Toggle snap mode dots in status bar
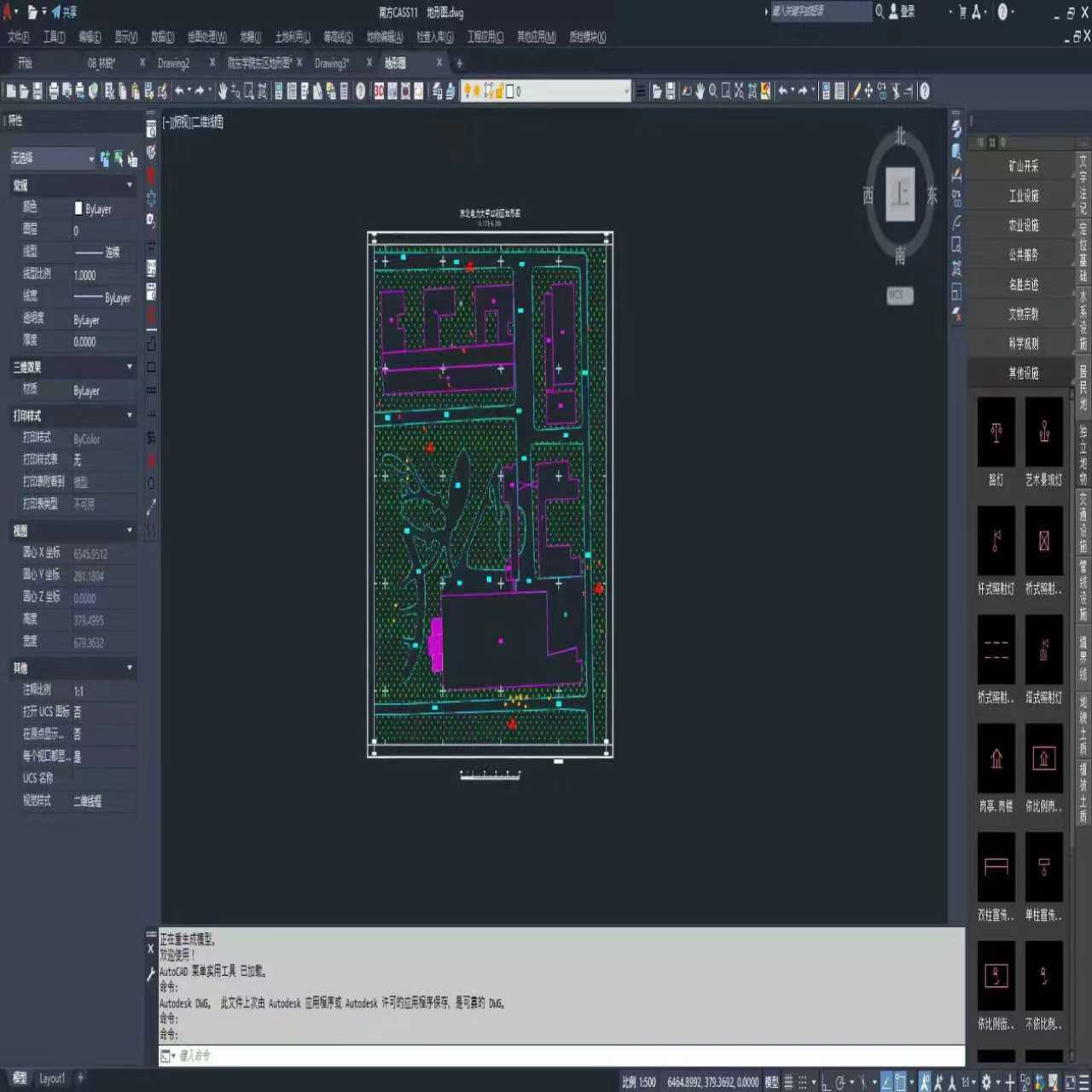Viewport: 1092px width, 1092px height. point(803,1082)
